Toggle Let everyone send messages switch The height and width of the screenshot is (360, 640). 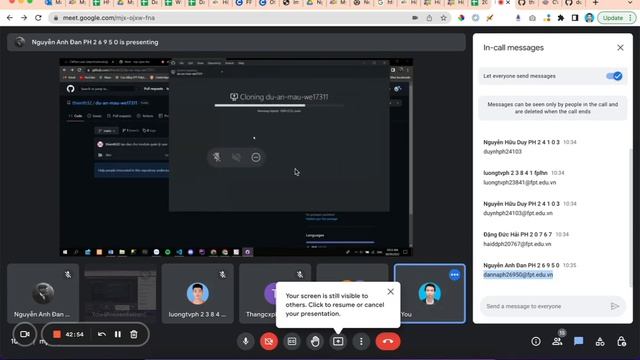[614, 76]
